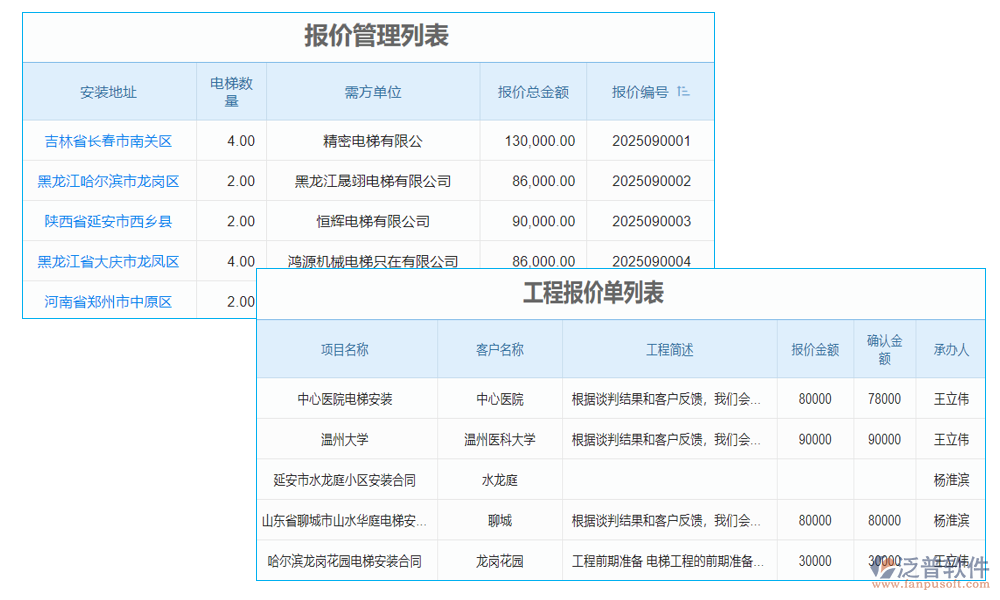Sort by the 报价总金额 column header

pyautogui.click(x=533, y=91)
